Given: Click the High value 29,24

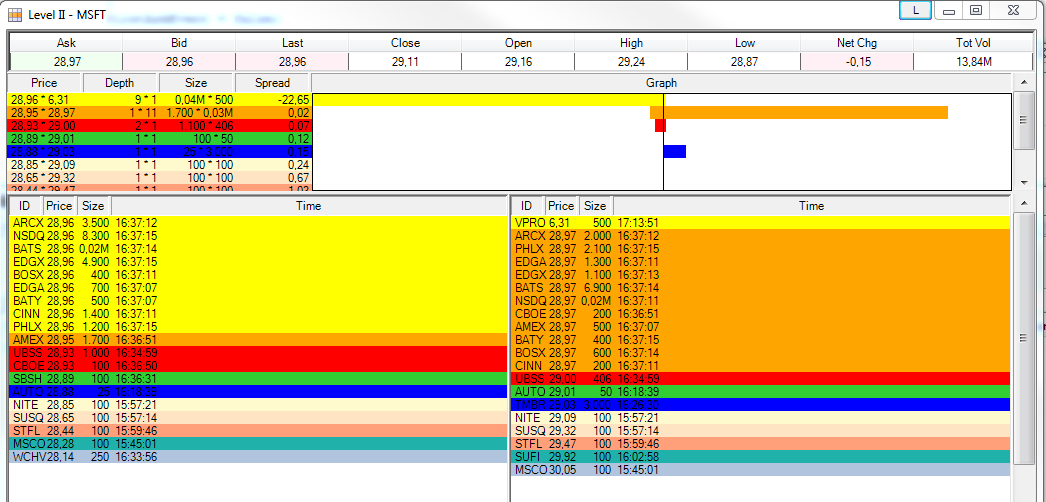Looking at the screenshot, I should 631,62.
